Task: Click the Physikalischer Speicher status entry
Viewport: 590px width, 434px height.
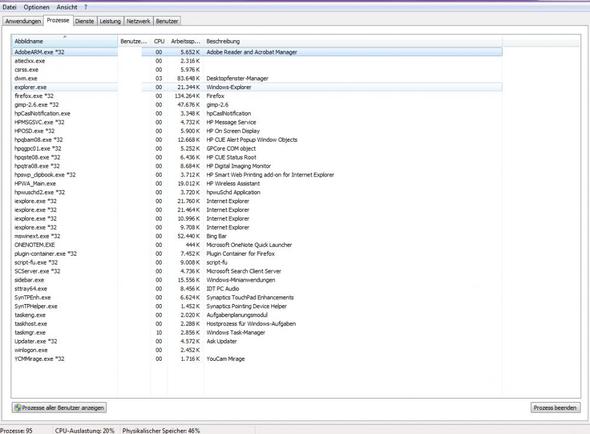Action: (x=161, y=430)
